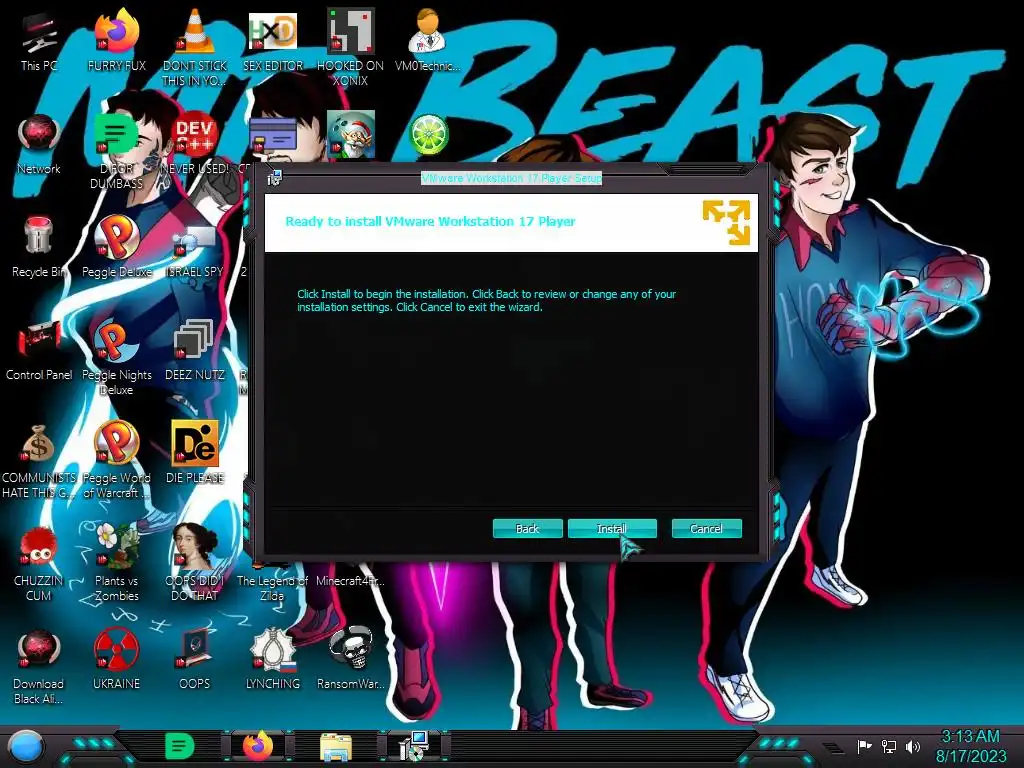Image resolution: width=1024 pixels, height=768 pixels.
Task: Cancel the VMware Workstation Player setup
Action: 707,528
